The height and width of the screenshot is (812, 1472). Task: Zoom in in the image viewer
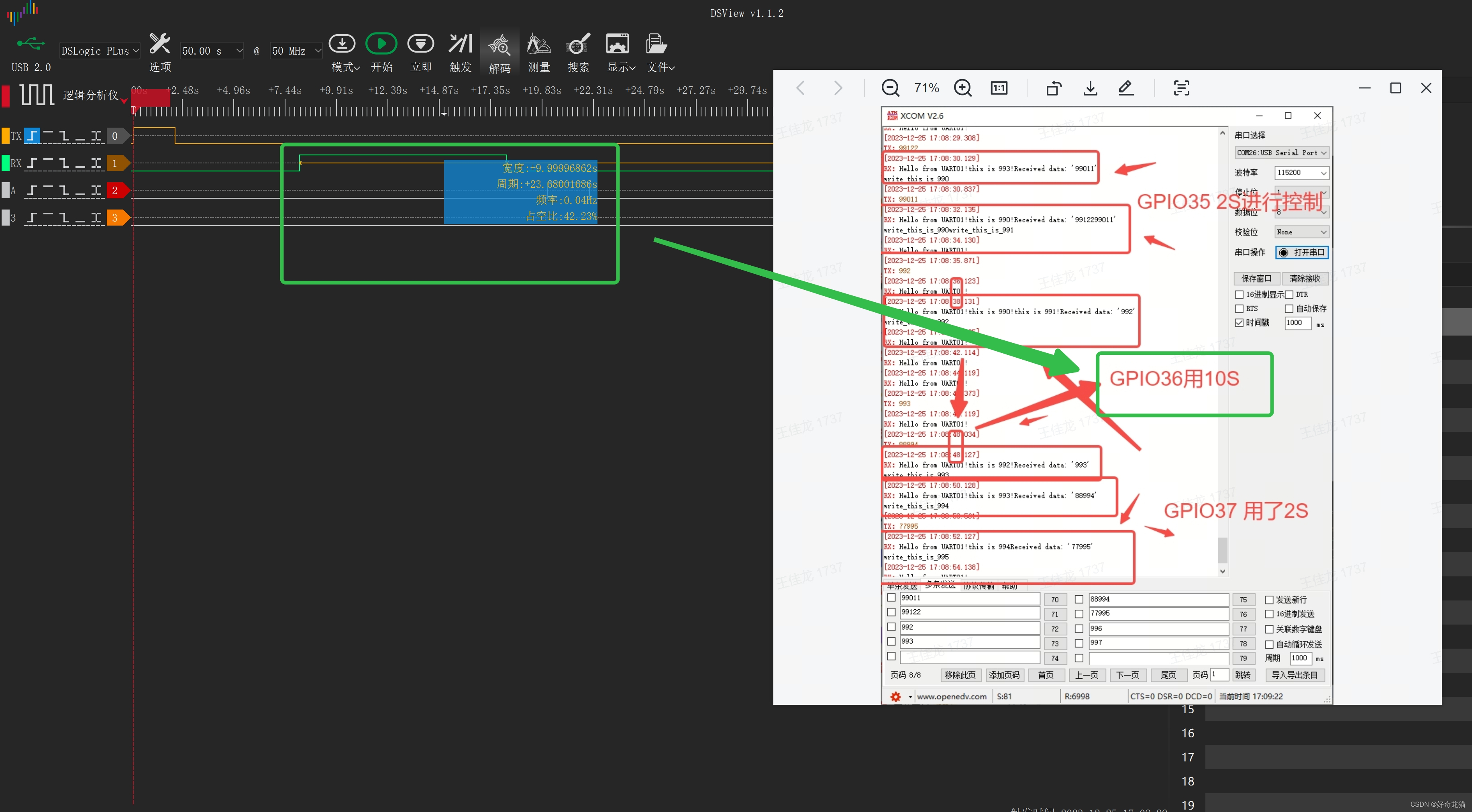pyautogui.click(x=963, y=88)
